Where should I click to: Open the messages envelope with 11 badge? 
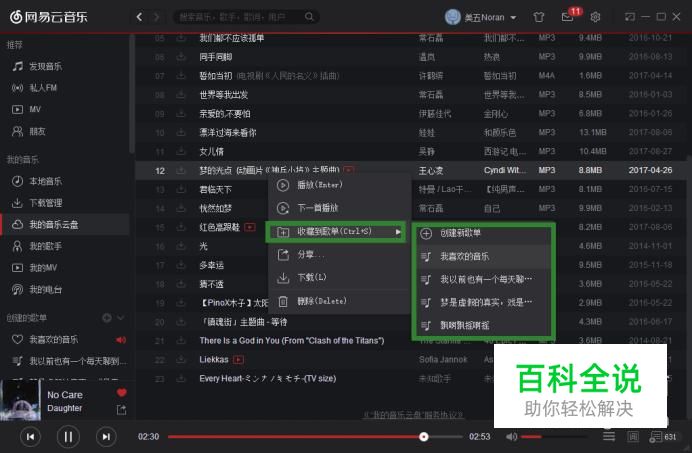[568, 17]
